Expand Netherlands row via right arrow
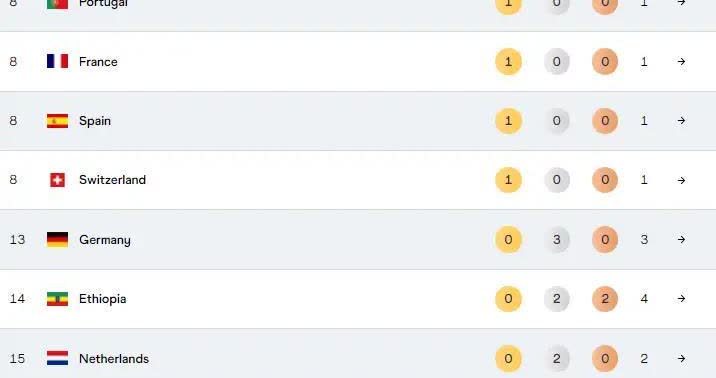The height and width of the screenshot is (378, 716). (x=681, y=358)
